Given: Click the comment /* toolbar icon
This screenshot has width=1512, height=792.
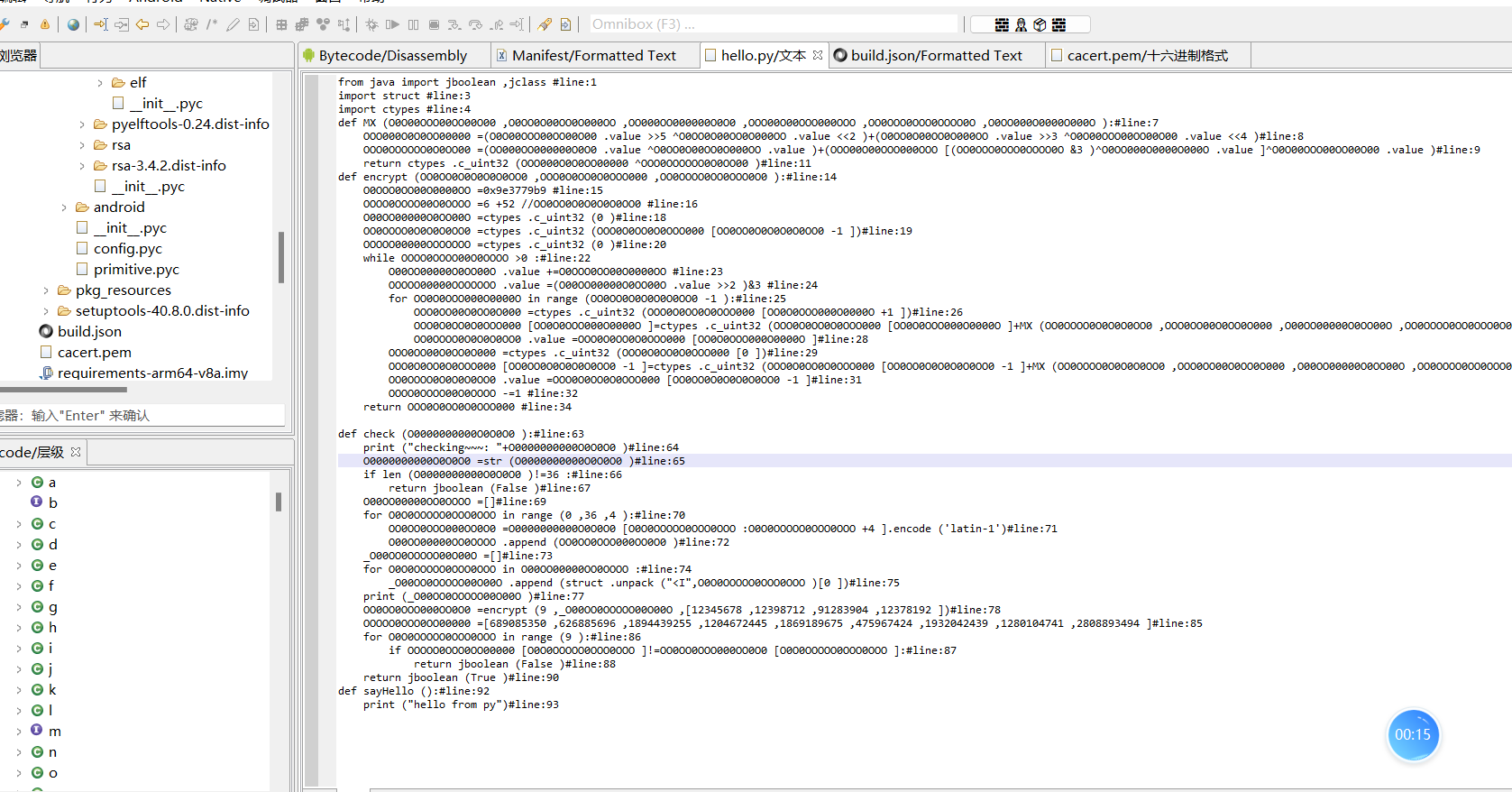Looking at the screenshot, I should click(212, 24).
